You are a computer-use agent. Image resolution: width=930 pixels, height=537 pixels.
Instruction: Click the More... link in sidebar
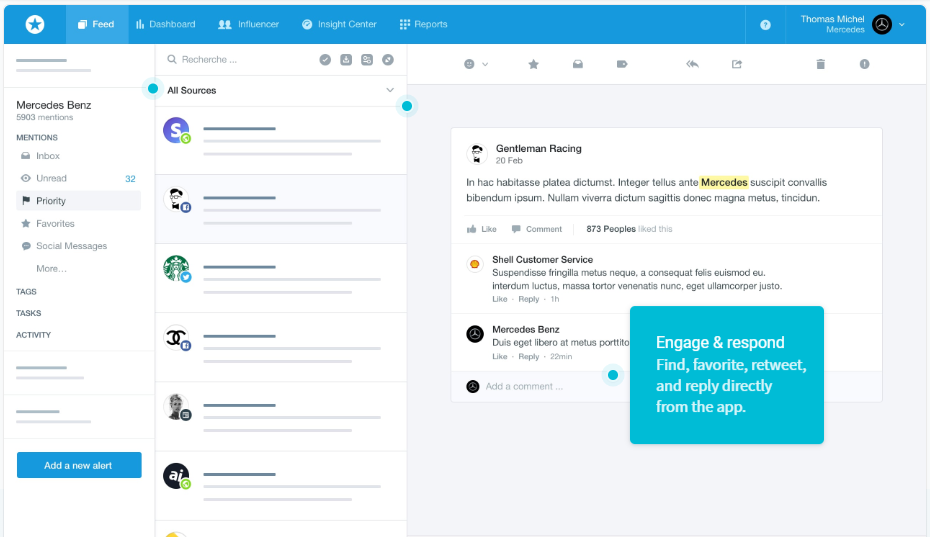click(x=51, y=268)
